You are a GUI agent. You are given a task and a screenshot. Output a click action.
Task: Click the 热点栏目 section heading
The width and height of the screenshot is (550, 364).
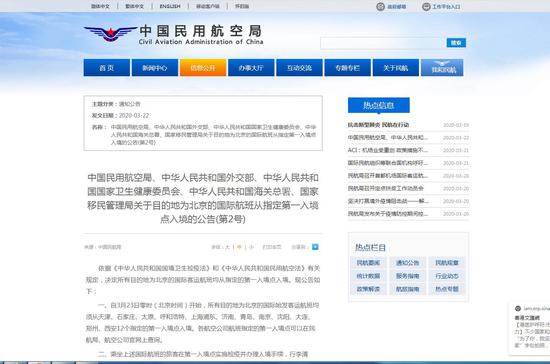pyautogui.click(x=370, y=248)
